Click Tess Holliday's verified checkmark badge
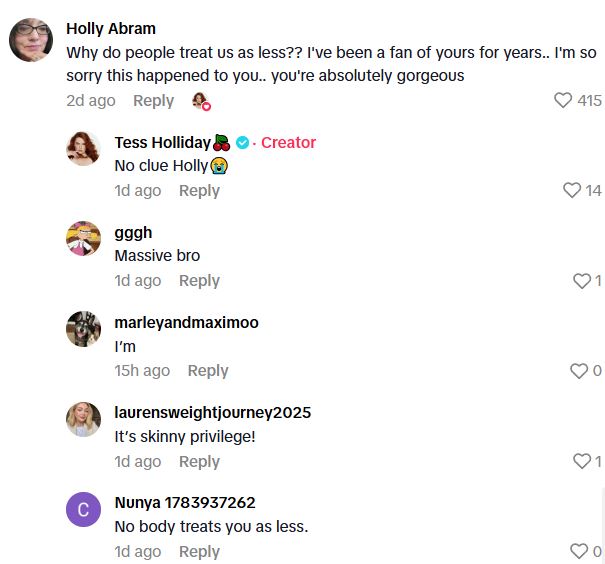605x564 pixels. point(242,143)
